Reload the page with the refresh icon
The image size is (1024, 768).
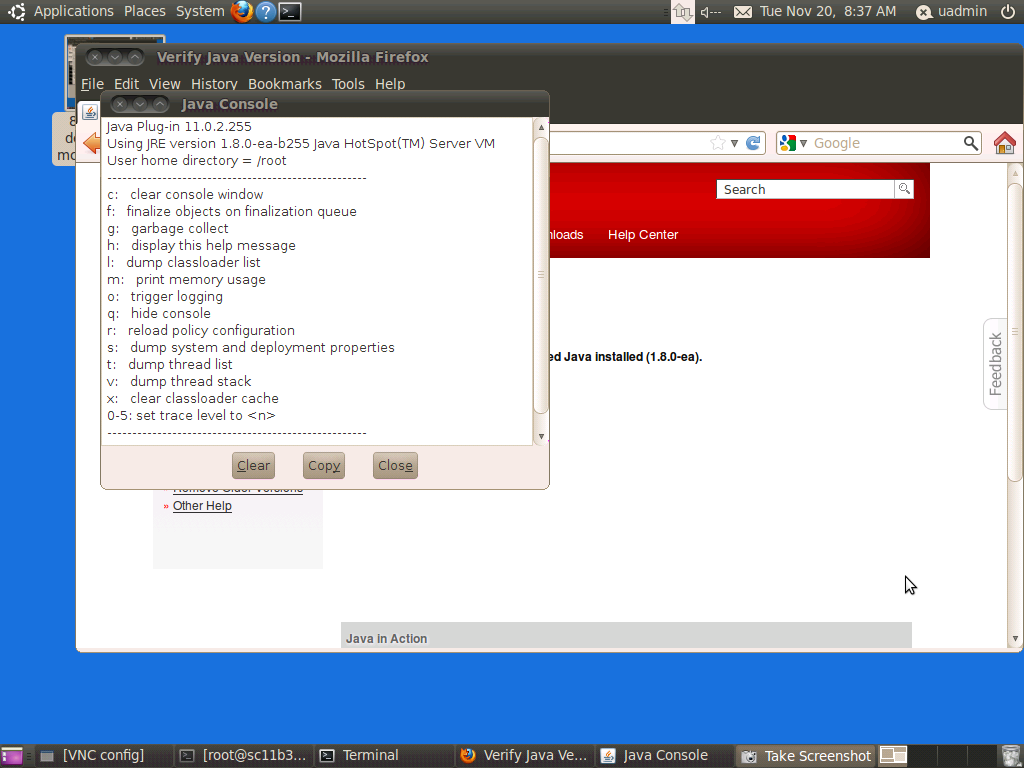click(x=754, y=143)
